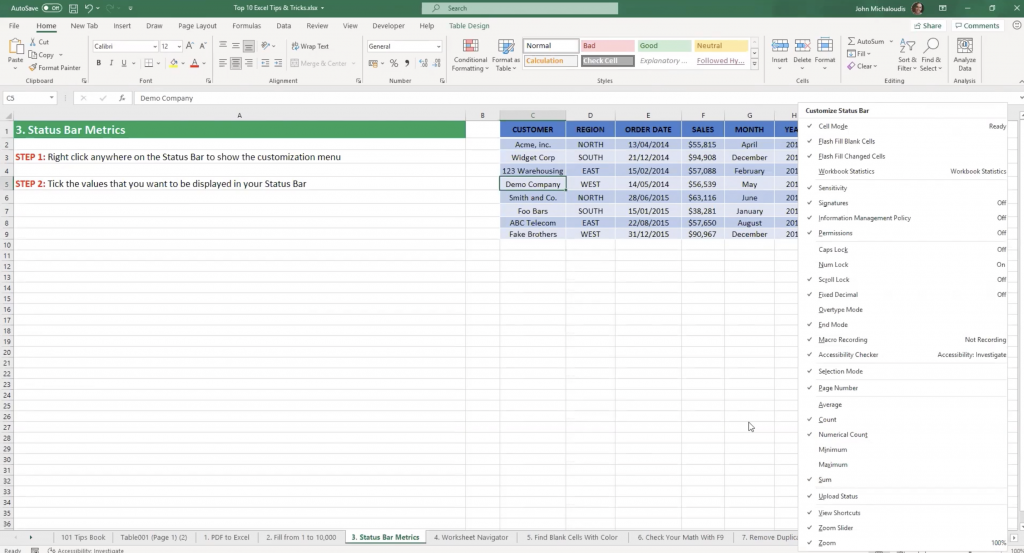Click the Paste icon in Clipboard group
The image size is (1024, 553).
15,48
